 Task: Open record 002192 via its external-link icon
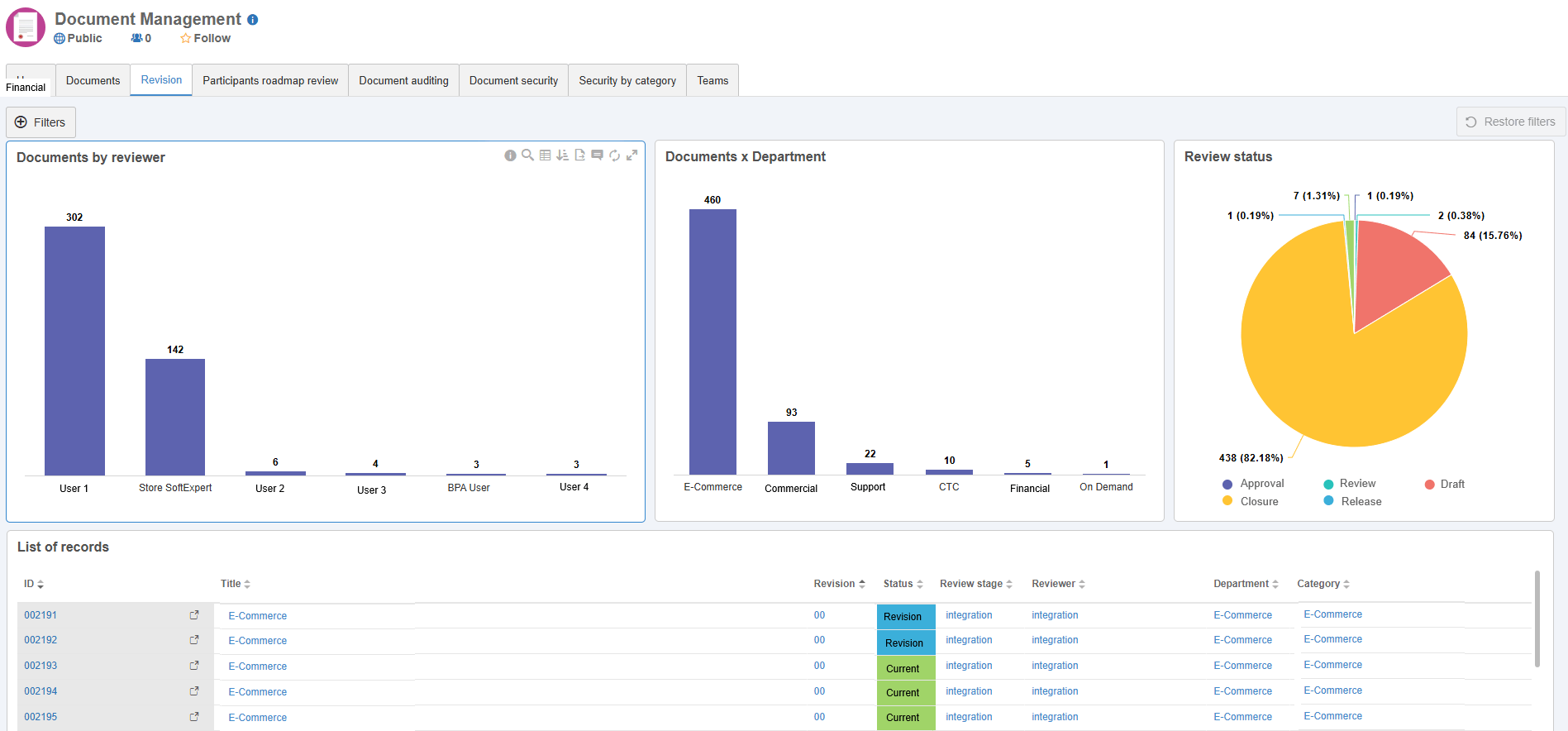pyautogui.click(x=194, y=640)
